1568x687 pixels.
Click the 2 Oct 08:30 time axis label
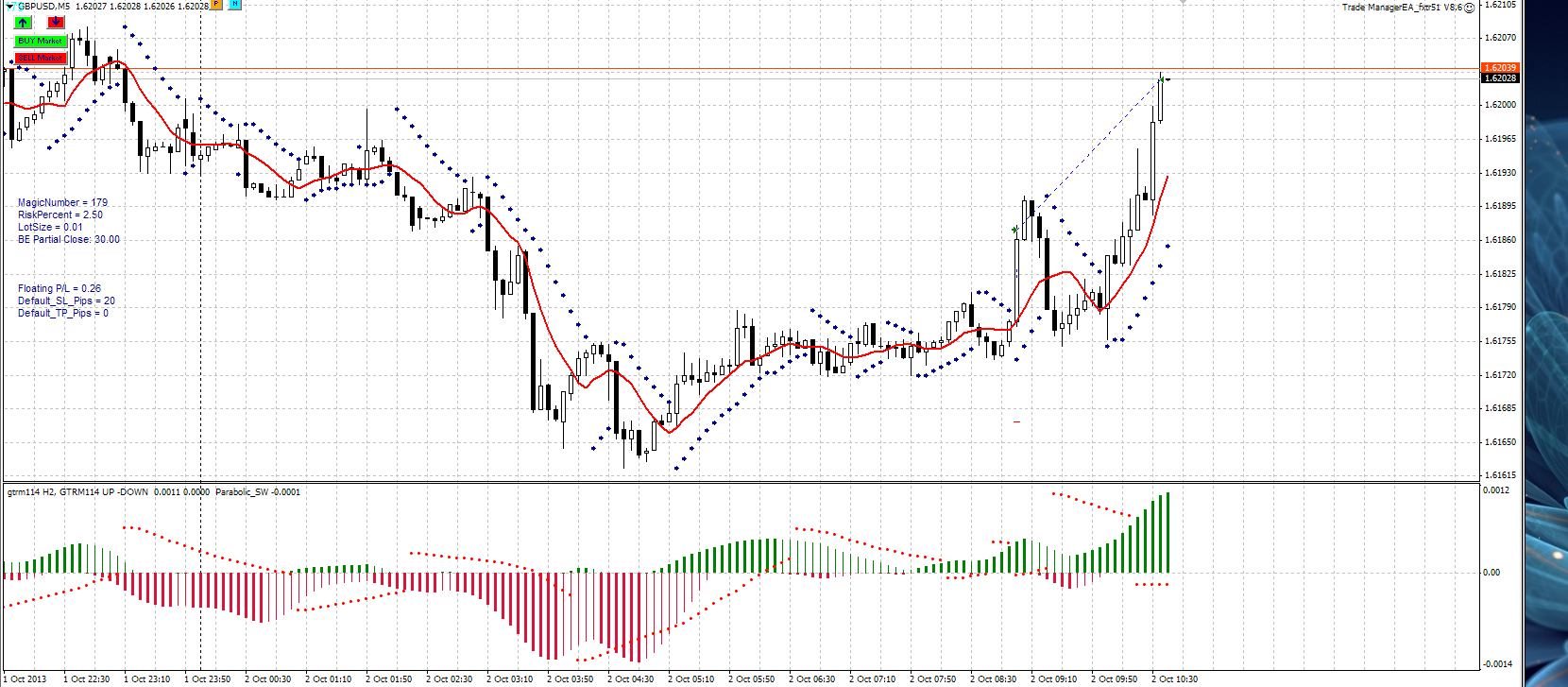[993, 678]
